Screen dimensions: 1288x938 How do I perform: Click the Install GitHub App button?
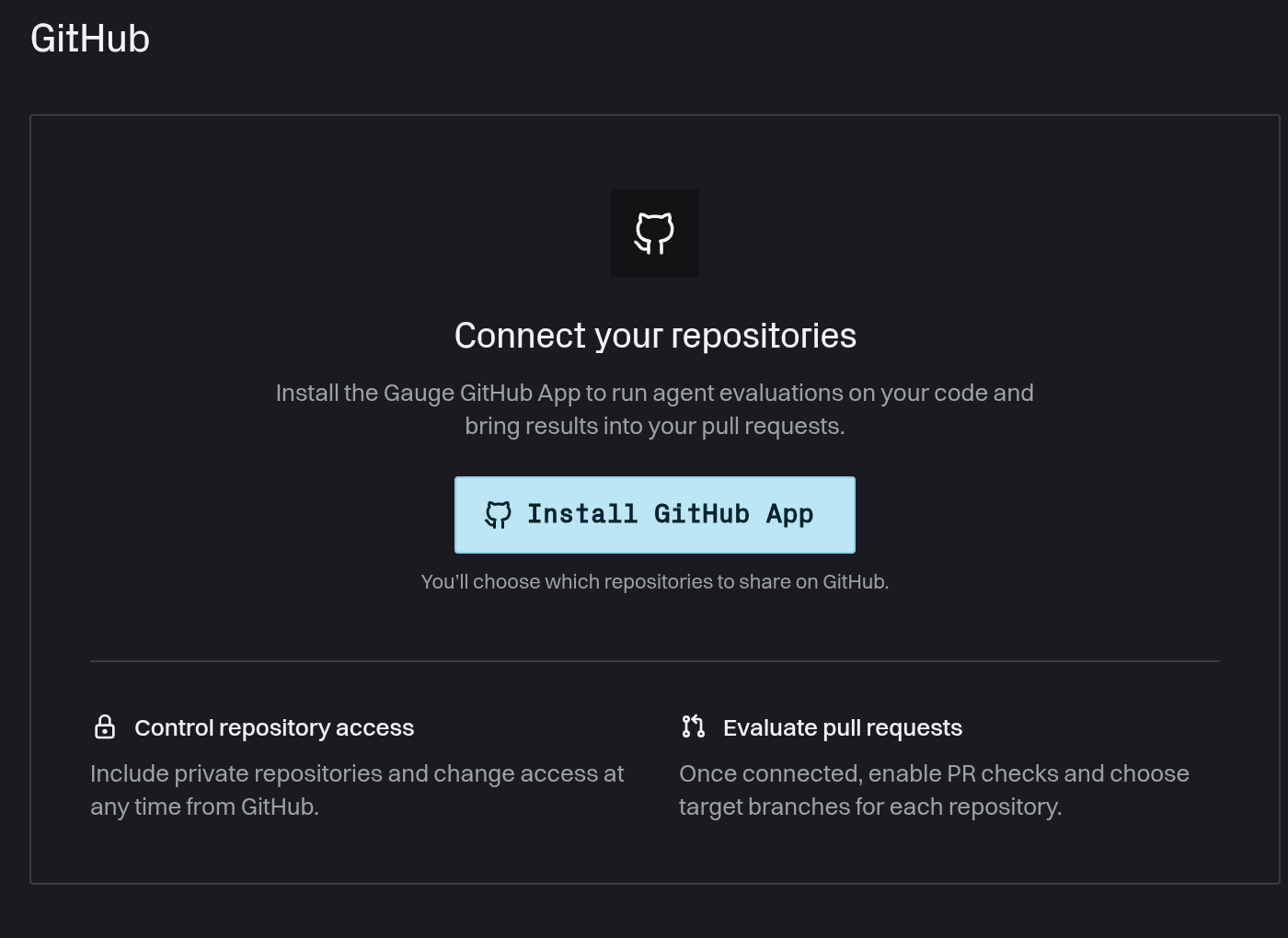[654, 515]
